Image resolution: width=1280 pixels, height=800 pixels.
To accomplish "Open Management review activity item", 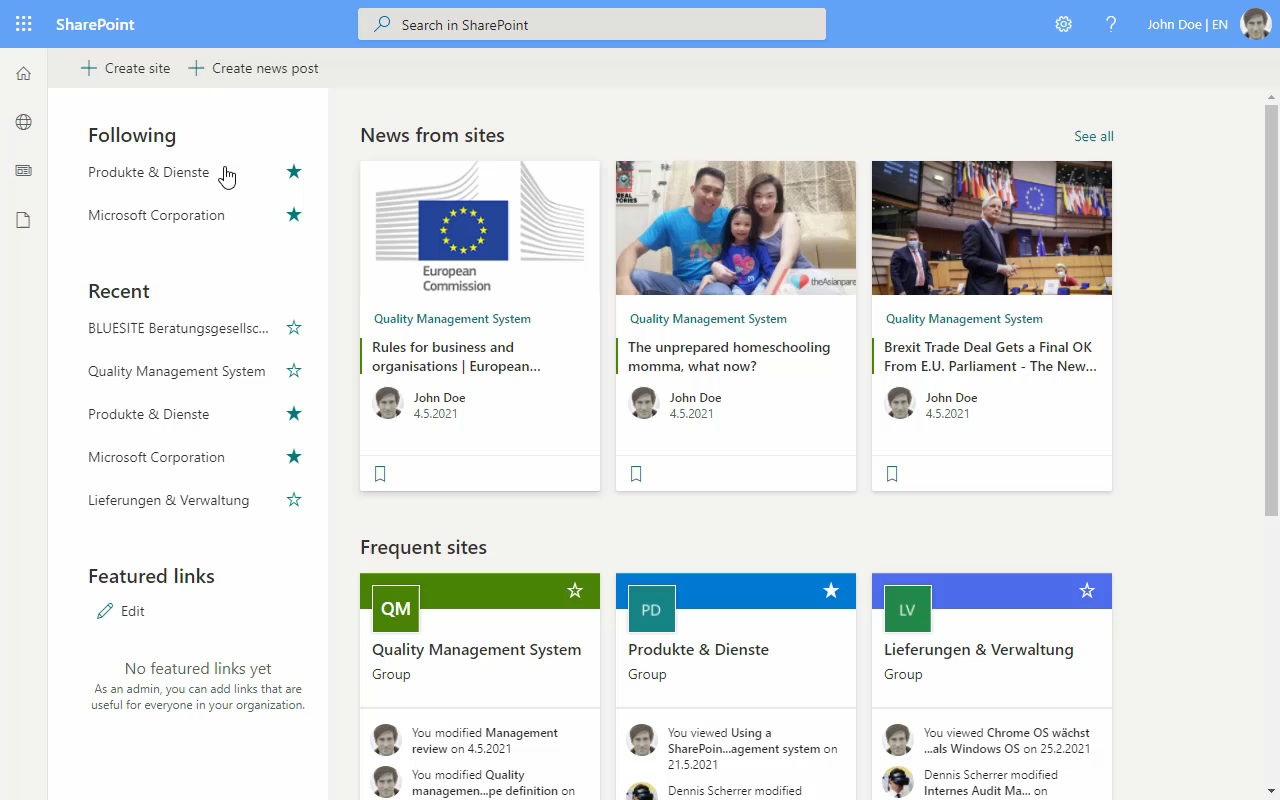I will [485, 741].
